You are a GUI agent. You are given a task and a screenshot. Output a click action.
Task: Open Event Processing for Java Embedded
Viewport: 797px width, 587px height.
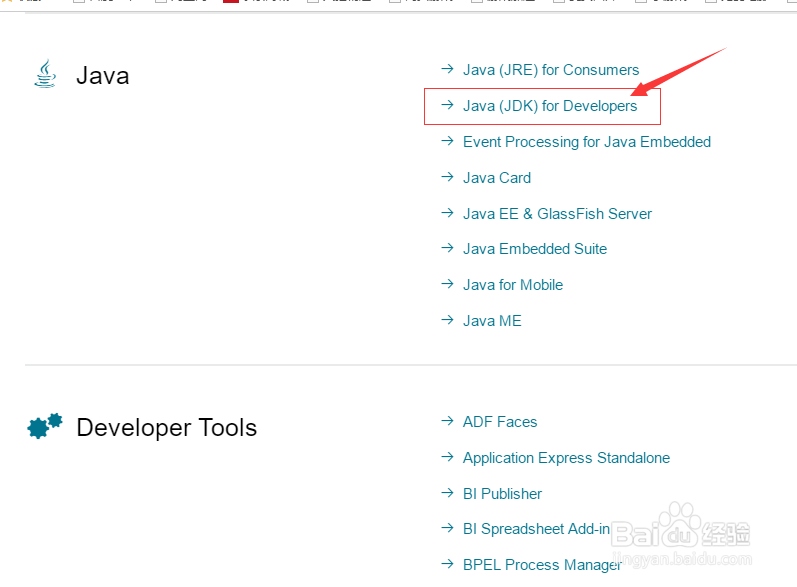click(587, 142)
